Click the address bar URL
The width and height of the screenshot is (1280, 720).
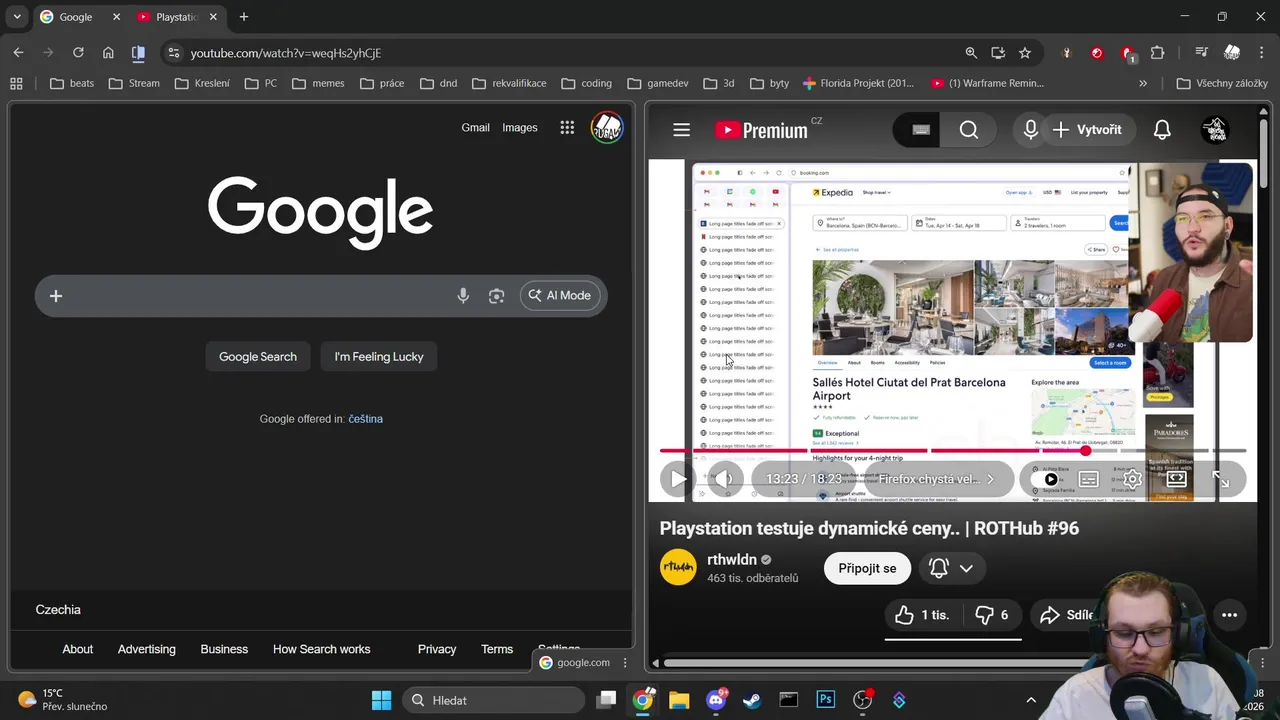286,53
